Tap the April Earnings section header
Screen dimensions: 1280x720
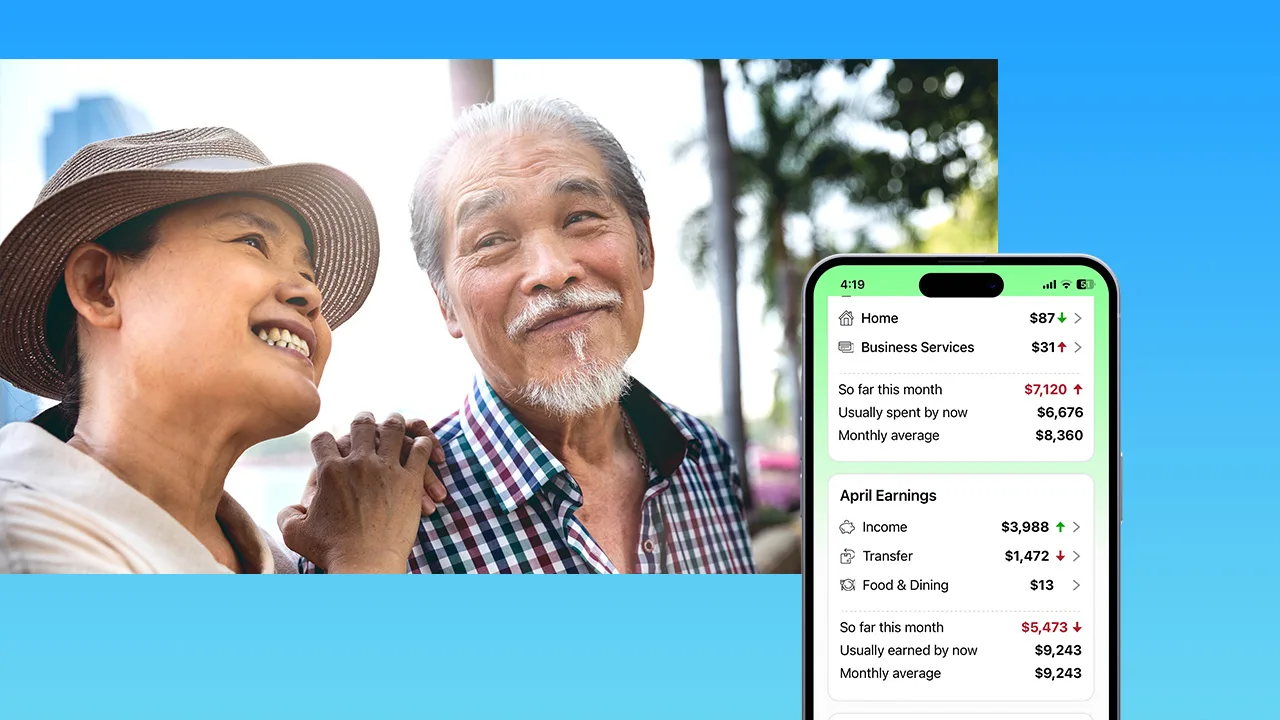tap(888, 495)
